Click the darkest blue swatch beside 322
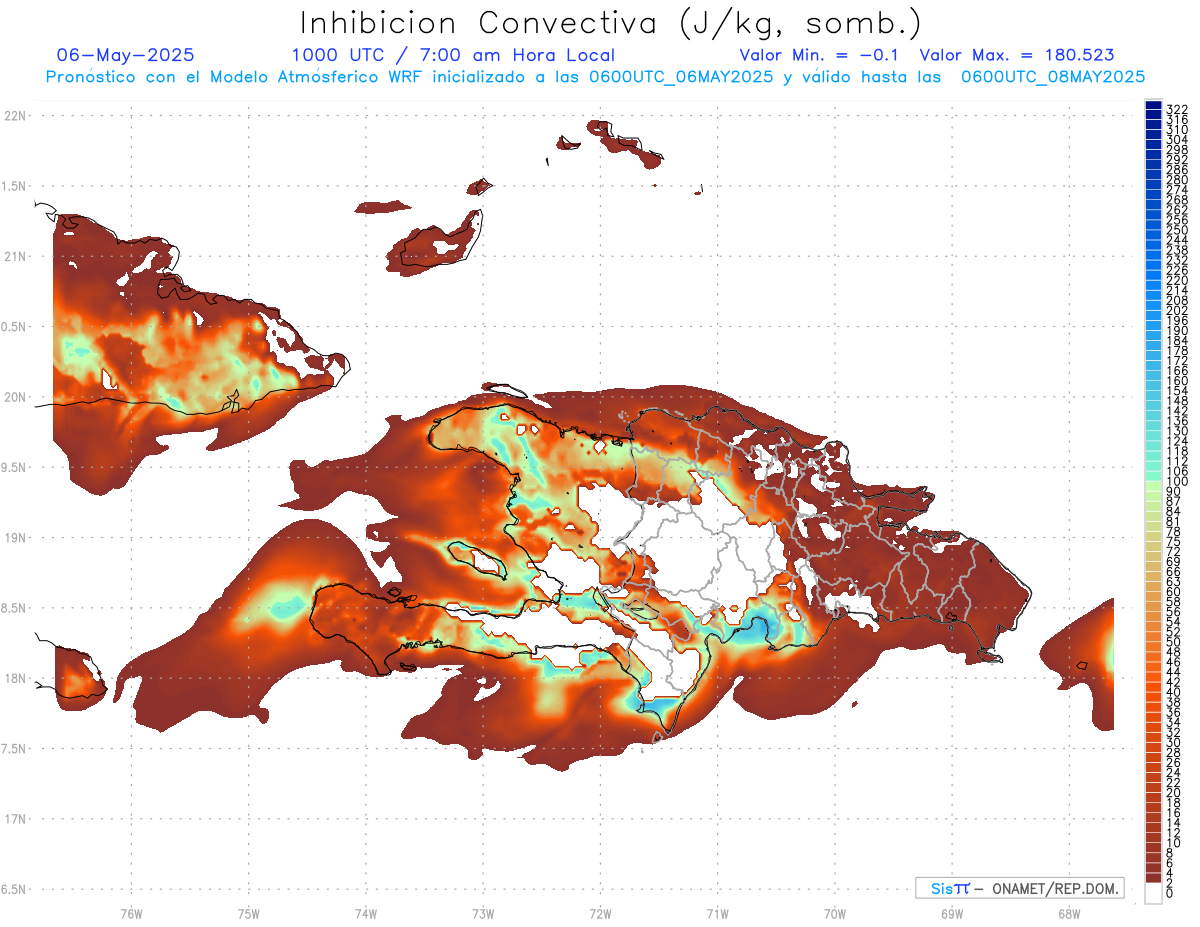1200x927 pixels. click(1153, 106)
